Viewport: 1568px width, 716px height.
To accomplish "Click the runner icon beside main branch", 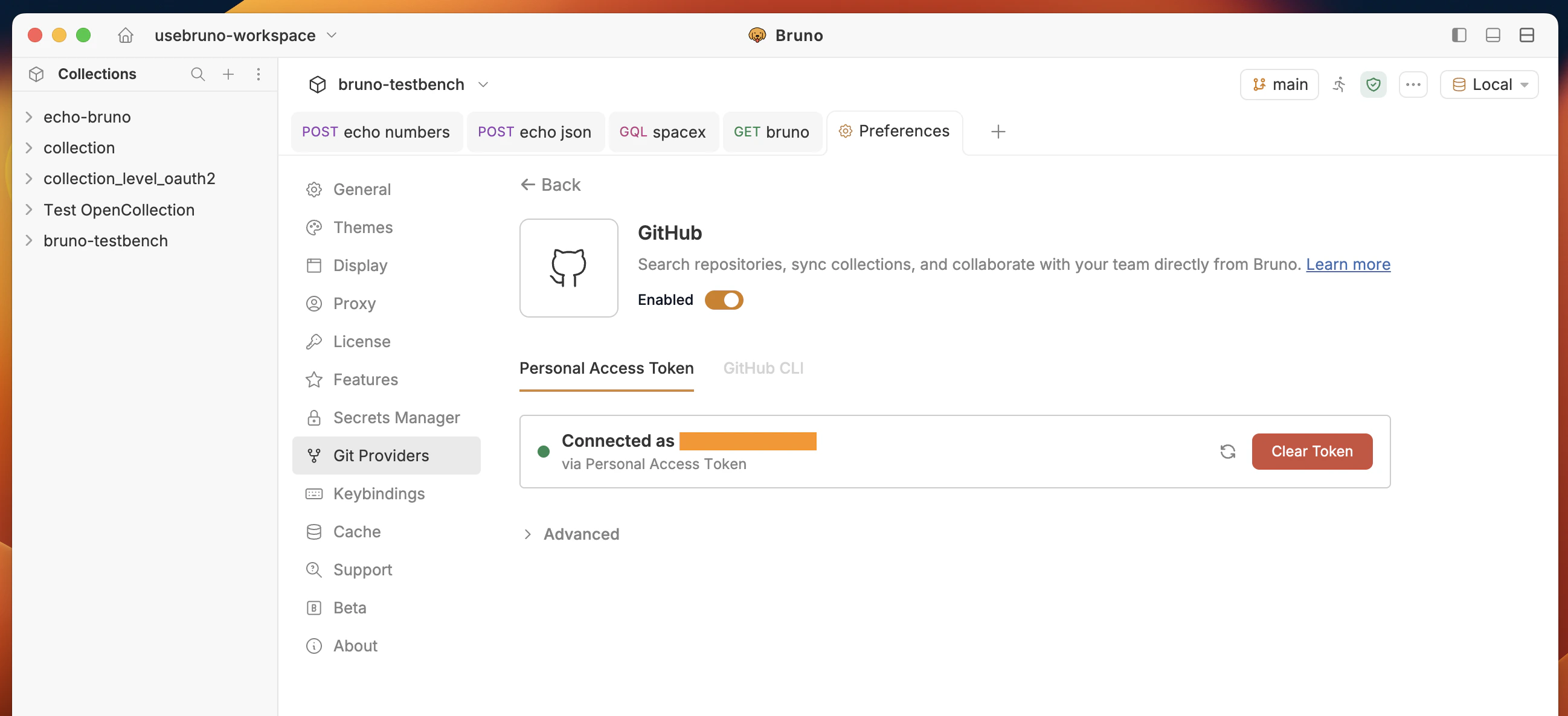I will click(x=1338, y=85).
